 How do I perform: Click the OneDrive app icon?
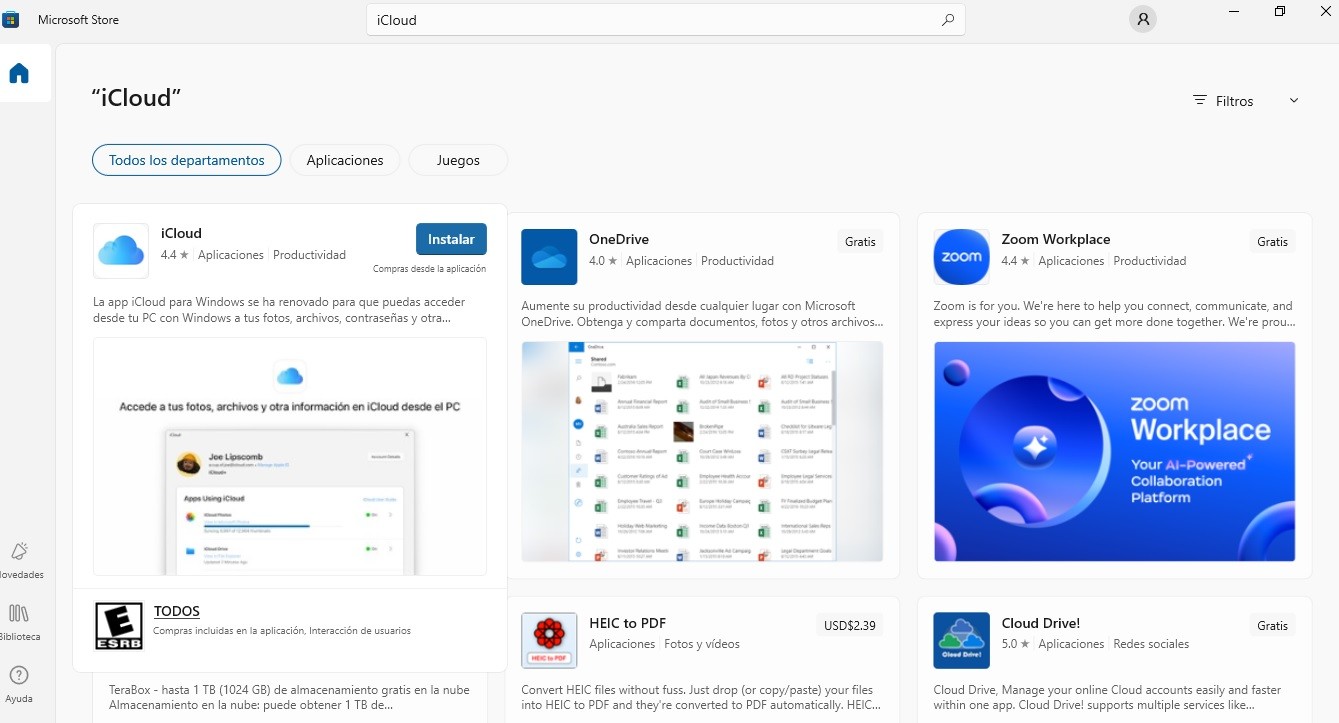(549, 257)
